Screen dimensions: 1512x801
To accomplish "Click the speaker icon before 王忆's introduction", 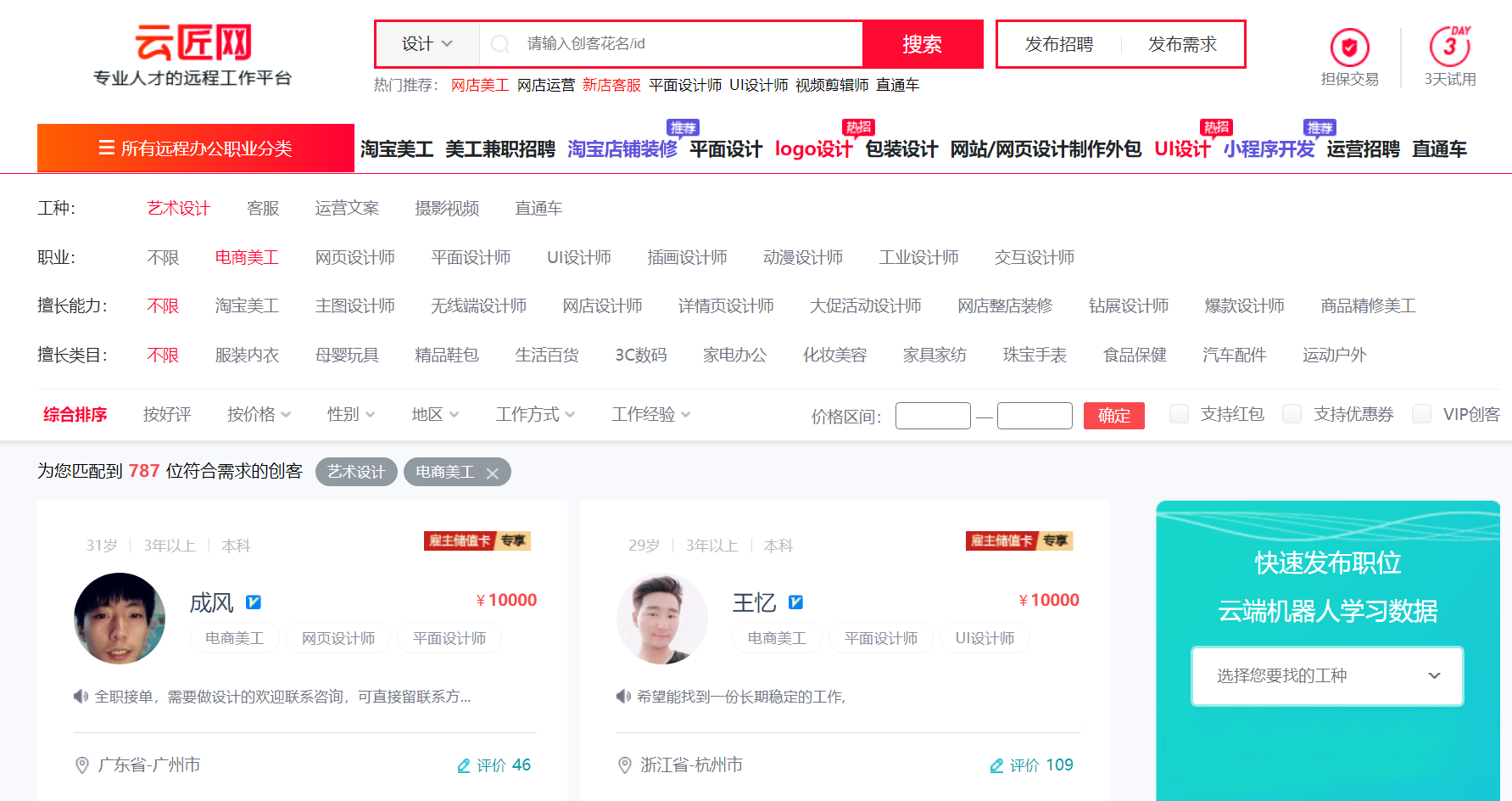I will point(622,696).
